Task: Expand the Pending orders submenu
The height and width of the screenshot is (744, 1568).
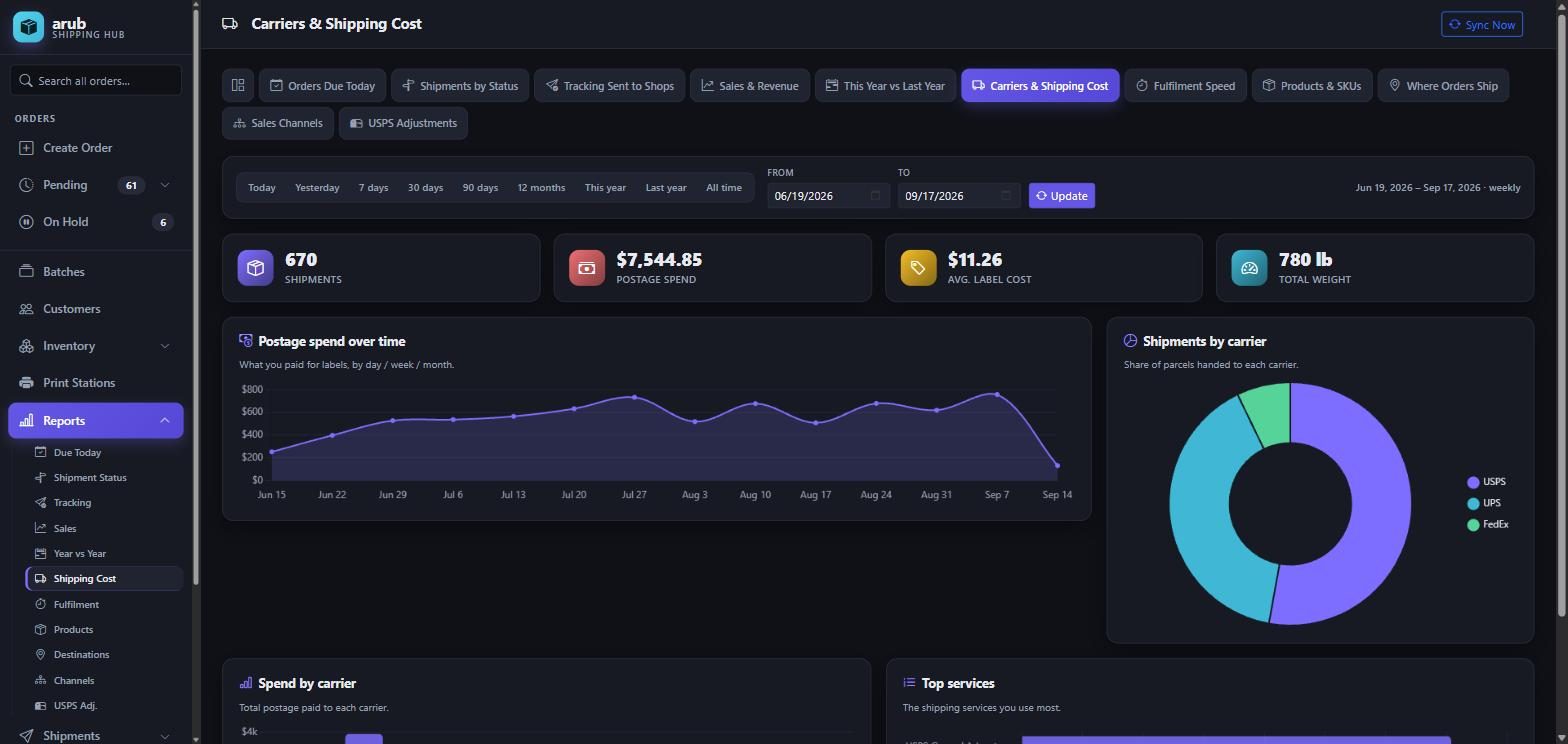Action: tap(165, 185)
